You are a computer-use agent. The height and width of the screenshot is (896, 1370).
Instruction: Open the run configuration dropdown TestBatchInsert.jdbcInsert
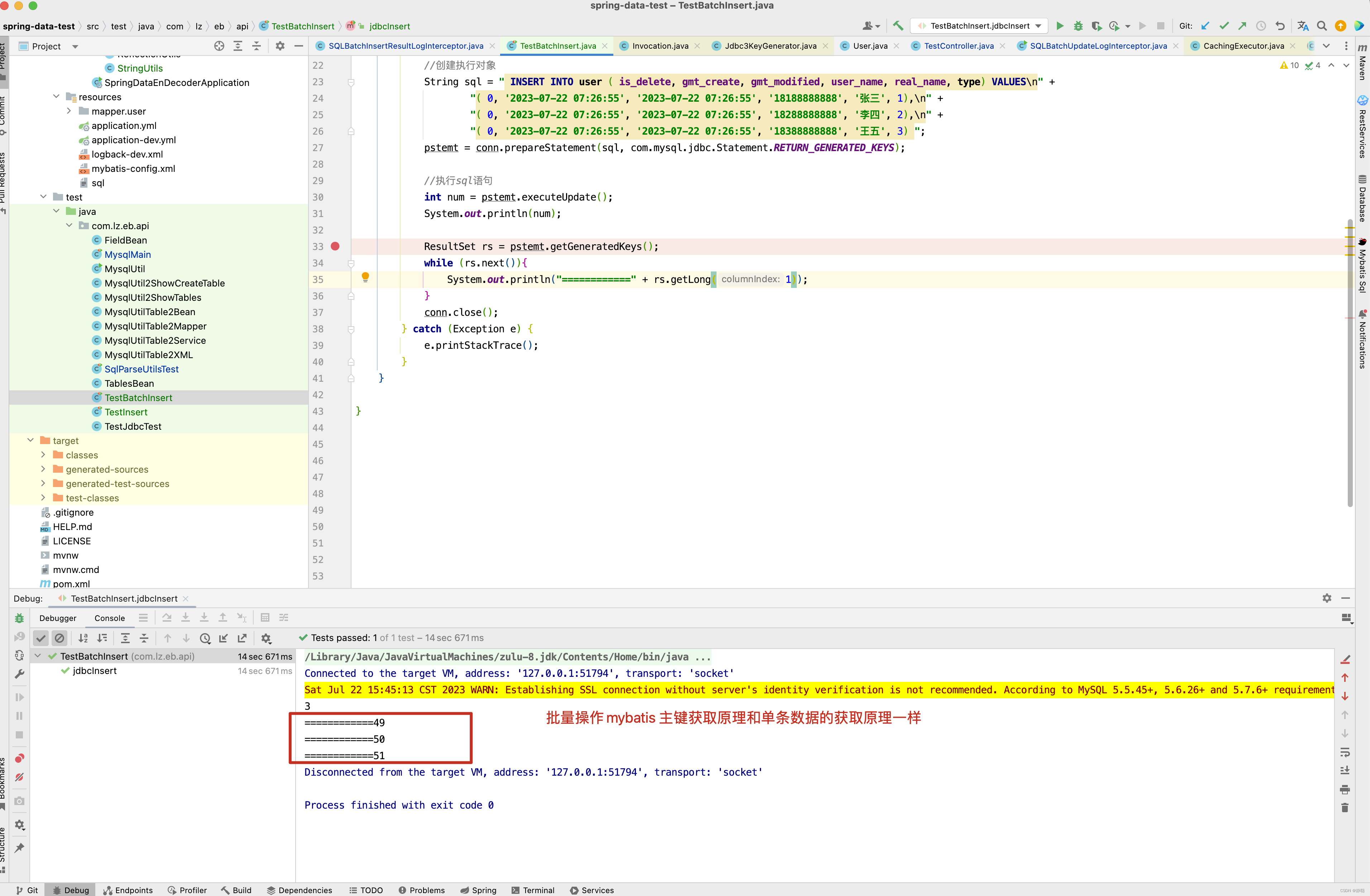pyautogui.click(x=980, y=26)
